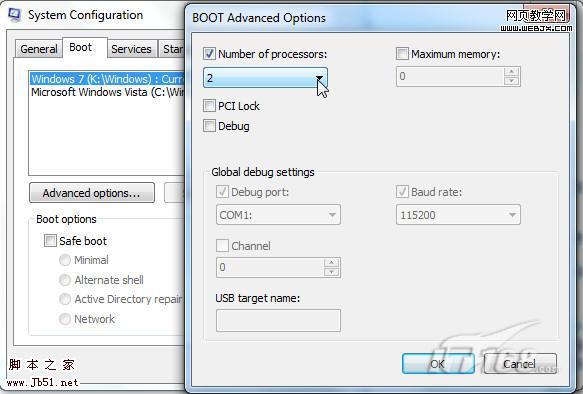Tick the PCI Lock checkbox

[209, 106]
